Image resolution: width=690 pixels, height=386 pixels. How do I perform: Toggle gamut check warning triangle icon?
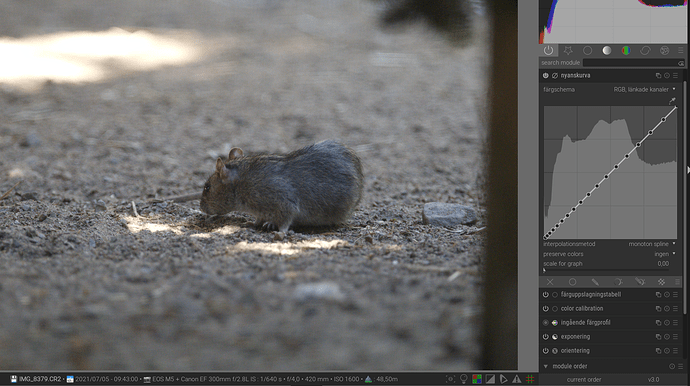517,379
